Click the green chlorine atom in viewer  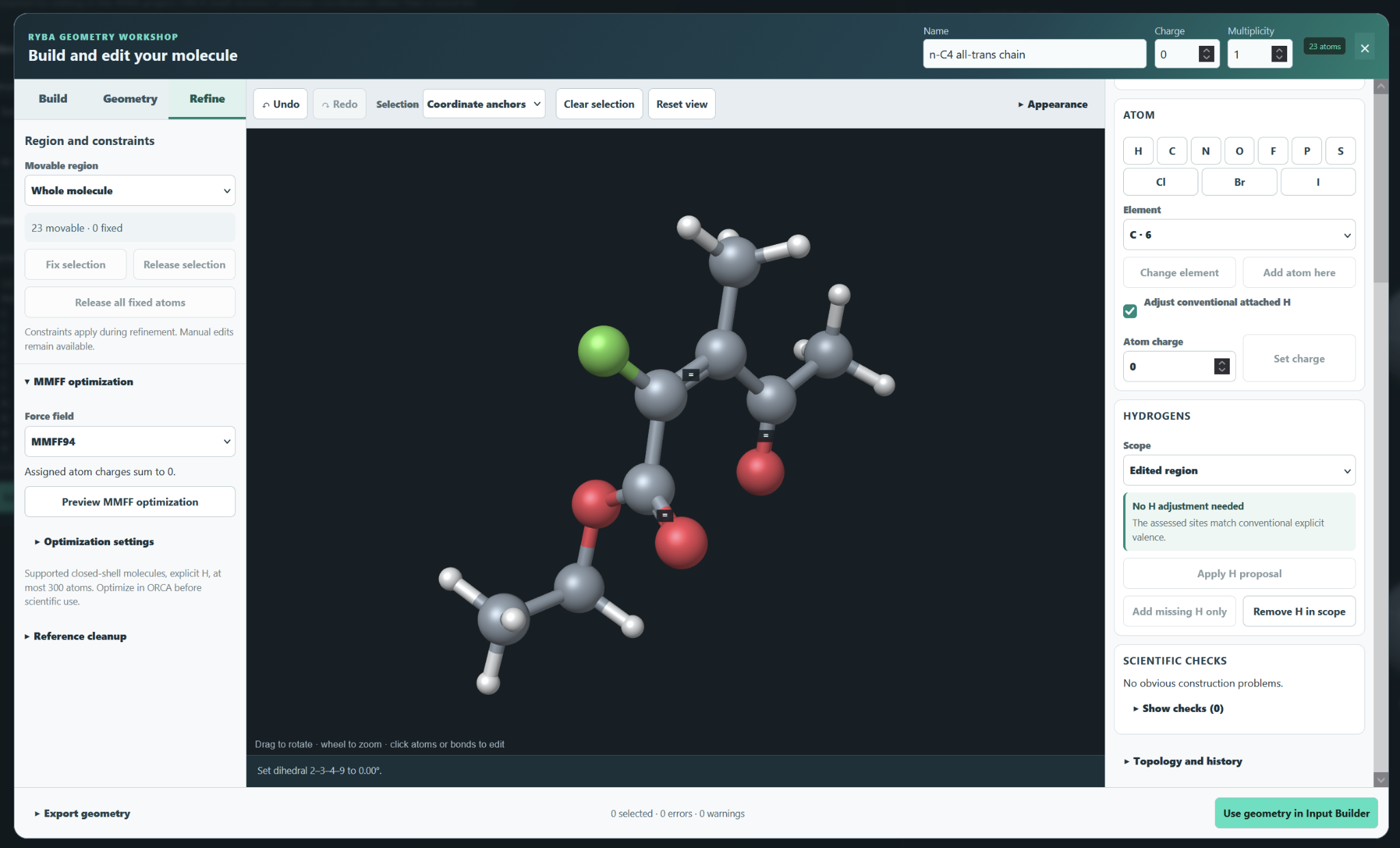[603, 351]
